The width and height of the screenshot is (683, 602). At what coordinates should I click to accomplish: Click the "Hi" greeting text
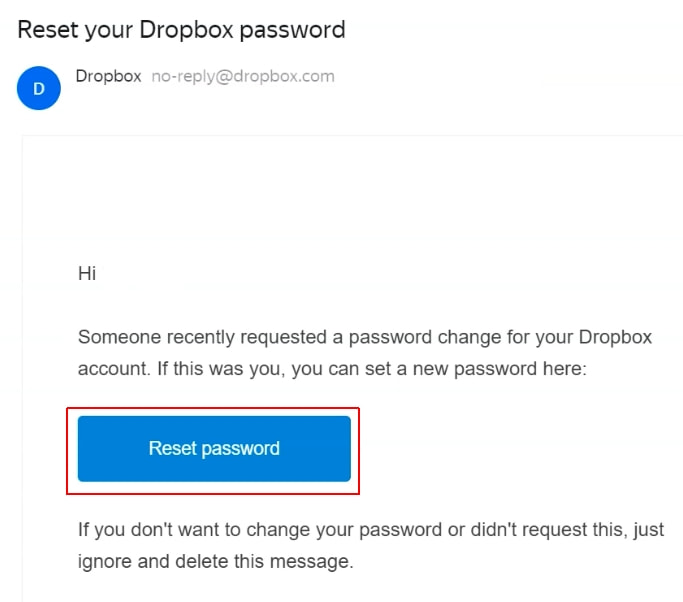87,273
